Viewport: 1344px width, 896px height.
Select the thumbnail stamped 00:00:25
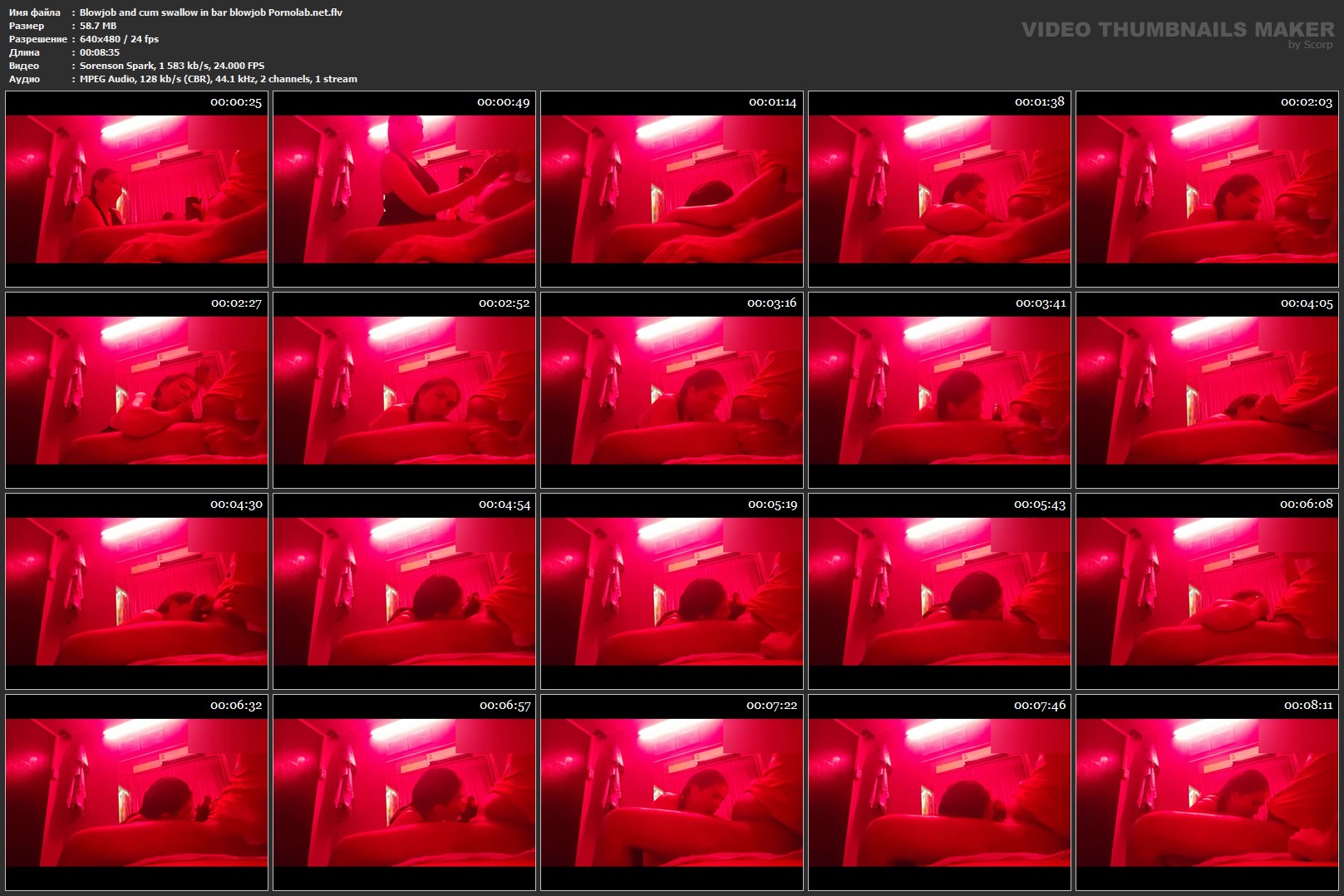pos(136,190)
